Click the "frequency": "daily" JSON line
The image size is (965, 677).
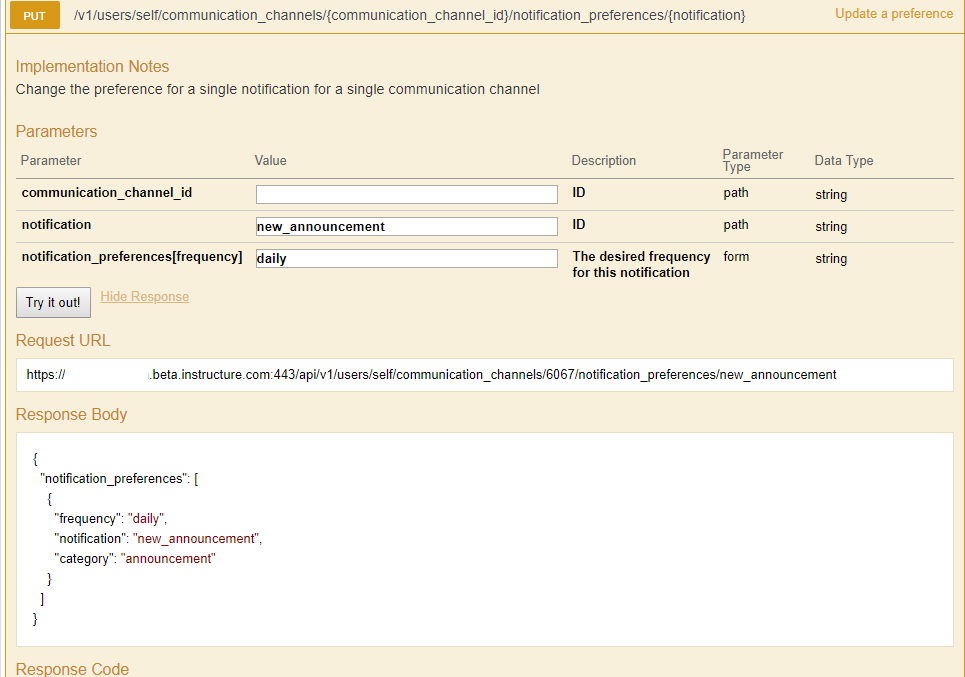click(110, 519)
